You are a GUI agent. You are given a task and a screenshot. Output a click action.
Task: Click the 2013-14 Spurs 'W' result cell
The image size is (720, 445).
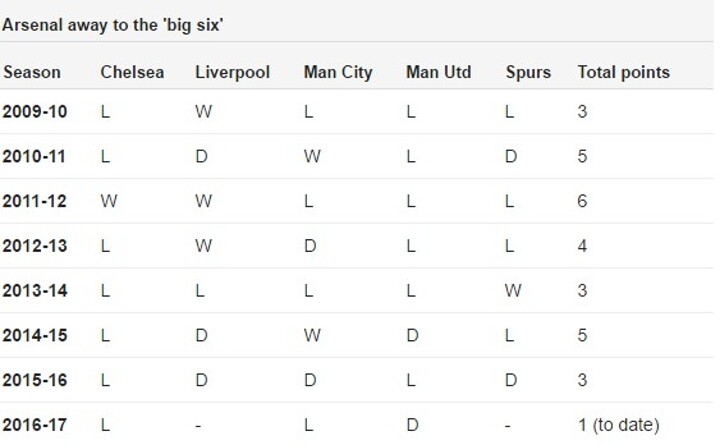[x=513, y=291]
